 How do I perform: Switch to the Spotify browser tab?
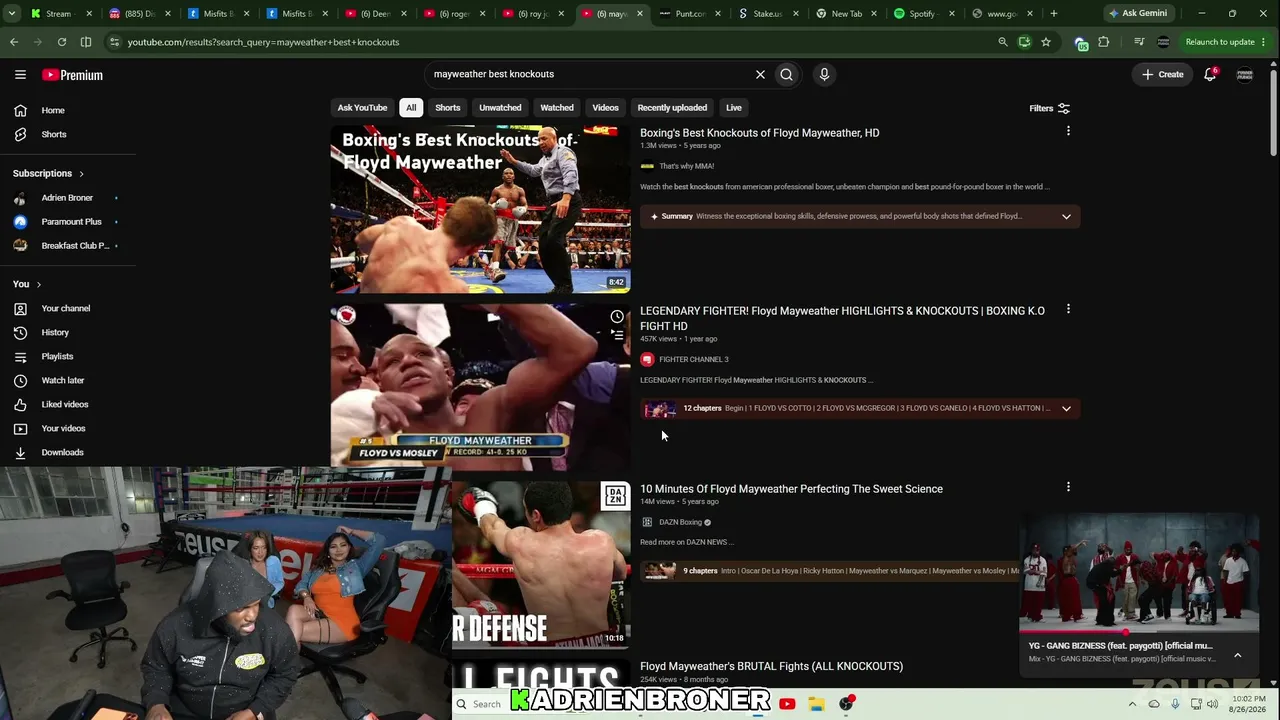pos(924,14)
